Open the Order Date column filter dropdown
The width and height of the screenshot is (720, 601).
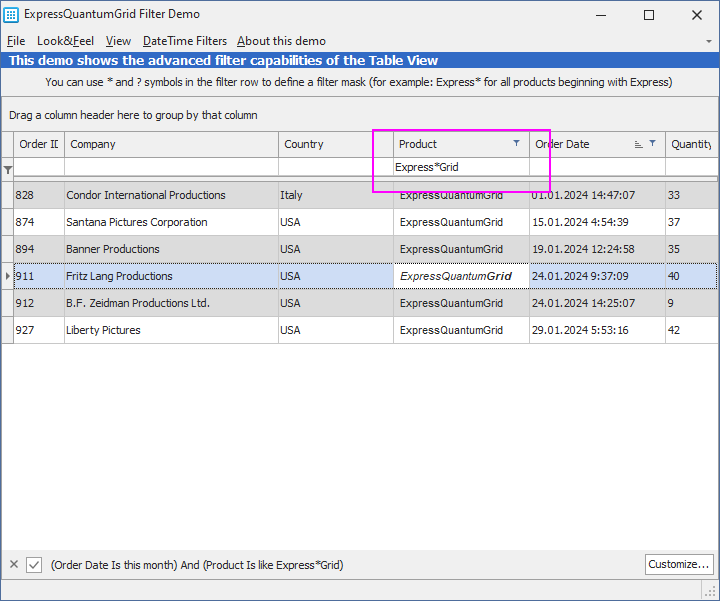coord(652,143)
